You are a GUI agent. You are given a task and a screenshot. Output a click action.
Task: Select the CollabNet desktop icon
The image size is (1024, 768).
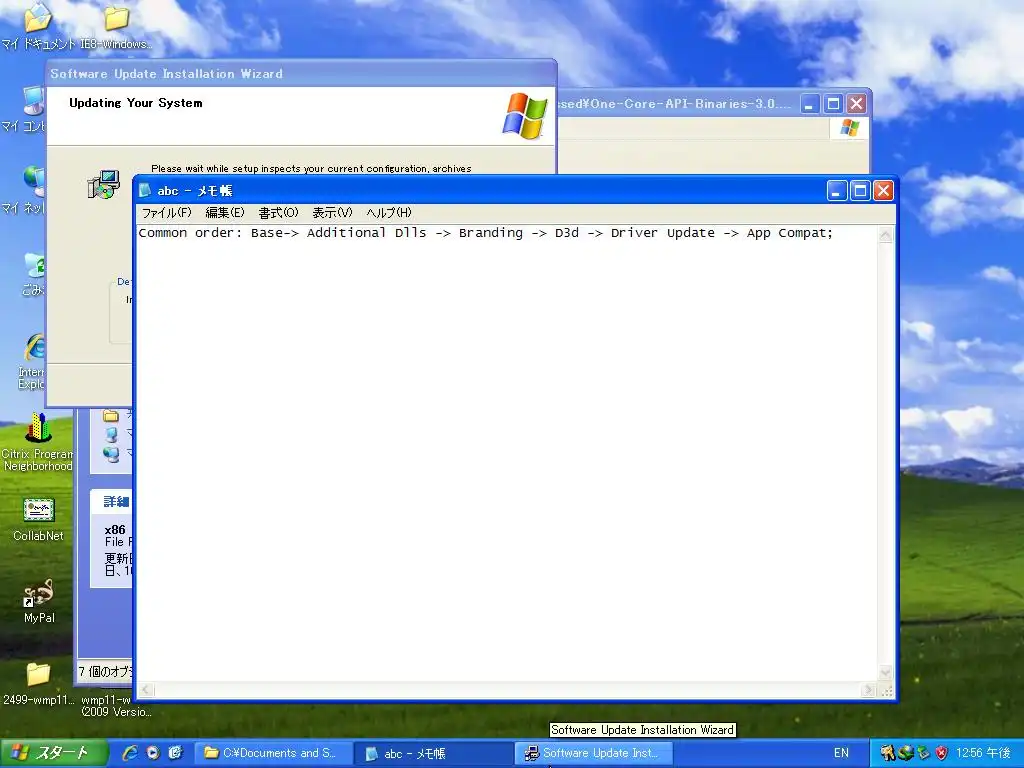38,519
